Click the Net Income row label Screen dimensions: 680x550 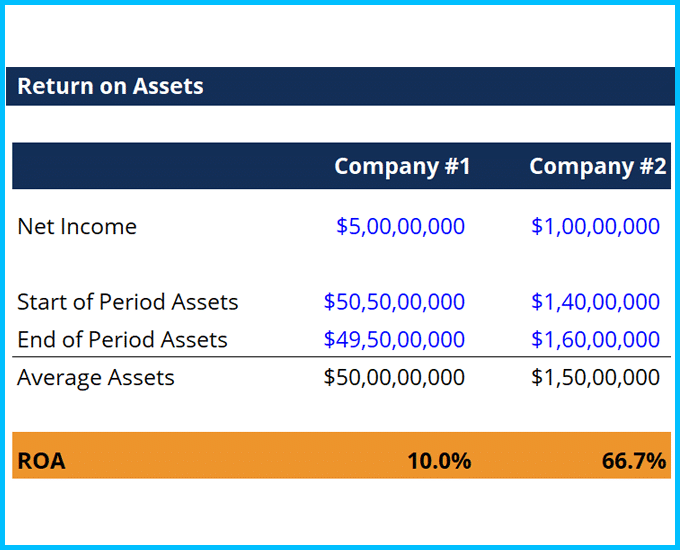click(77, 226)
